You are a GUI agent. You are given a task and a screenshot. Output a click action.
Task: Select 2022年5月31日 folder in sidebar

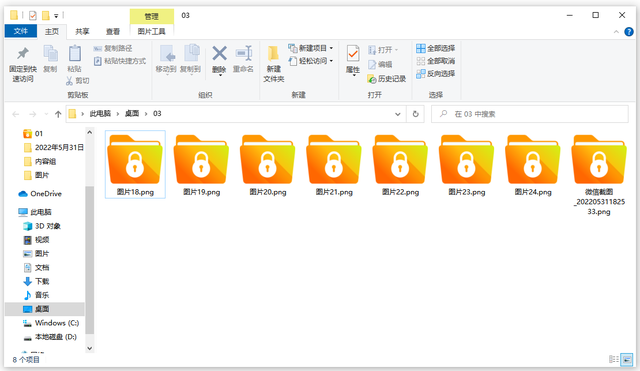click(x=53, y=147)
